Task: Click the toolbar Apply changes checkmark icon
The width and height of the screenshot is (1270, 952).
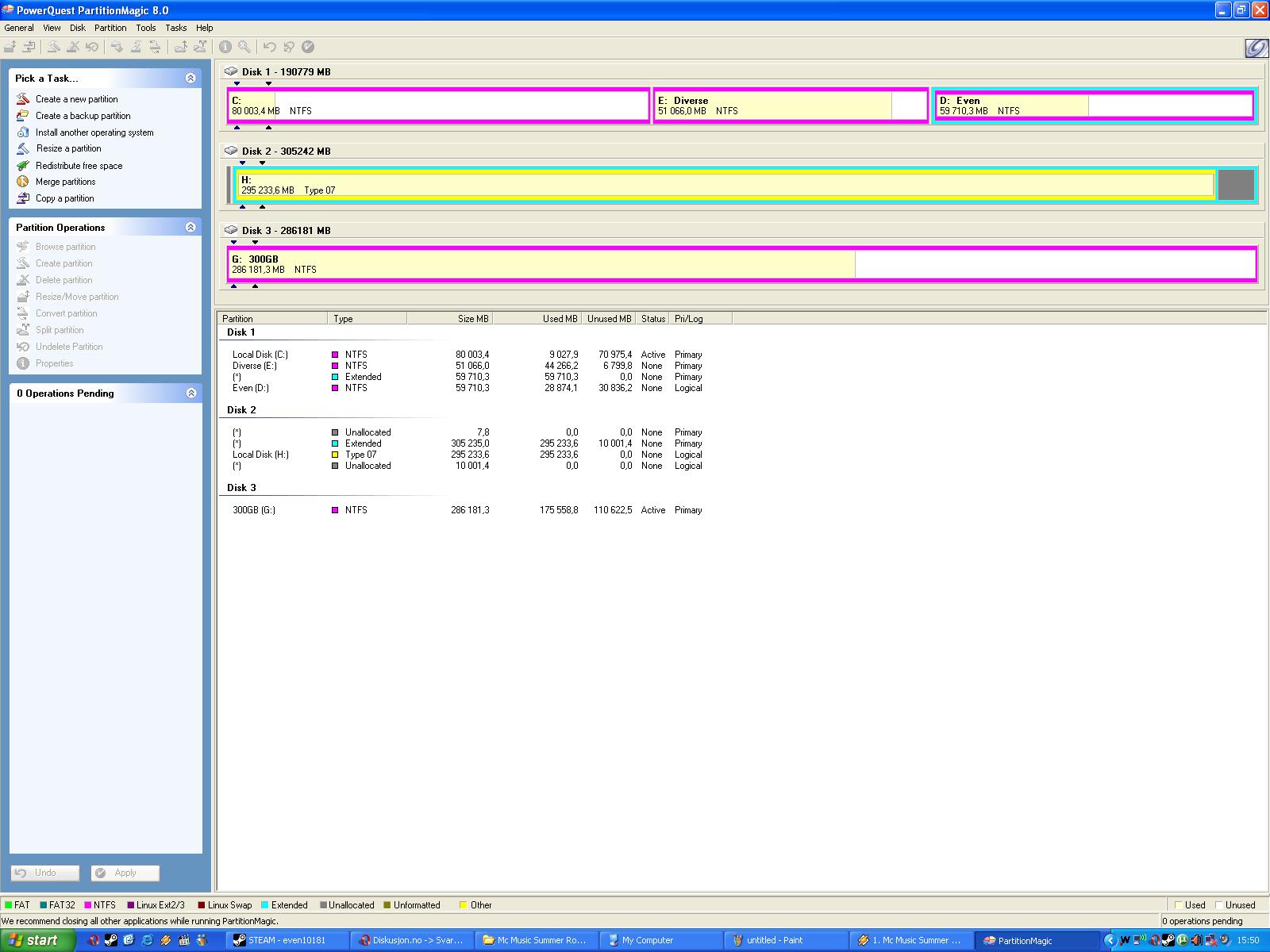Action: (x=308, y=47)
